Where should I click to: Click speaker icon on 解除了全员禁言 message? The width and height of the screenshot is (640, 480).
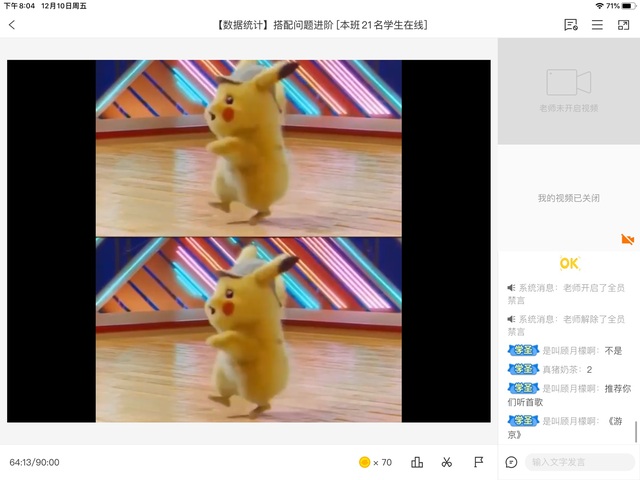tap(511, 319)
